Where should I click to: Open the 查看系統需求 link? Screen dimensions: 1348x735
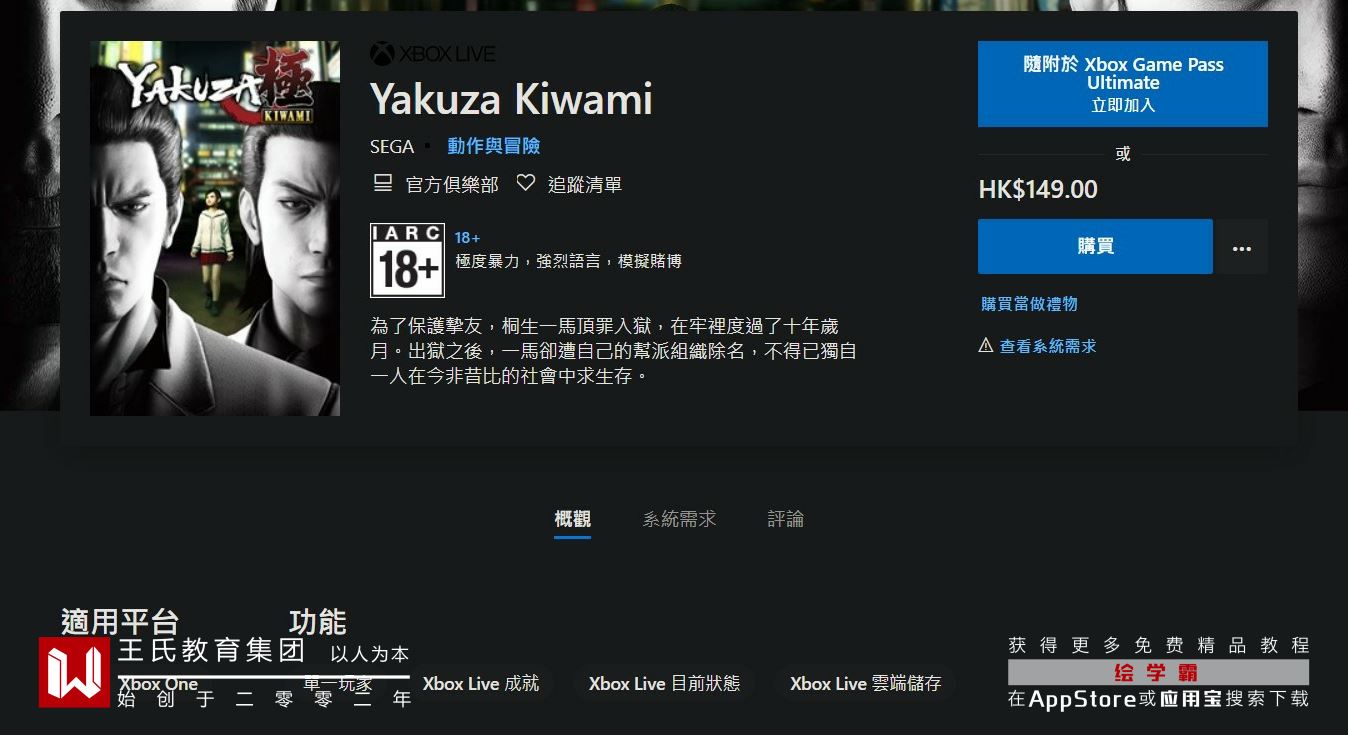(1048, 346)
